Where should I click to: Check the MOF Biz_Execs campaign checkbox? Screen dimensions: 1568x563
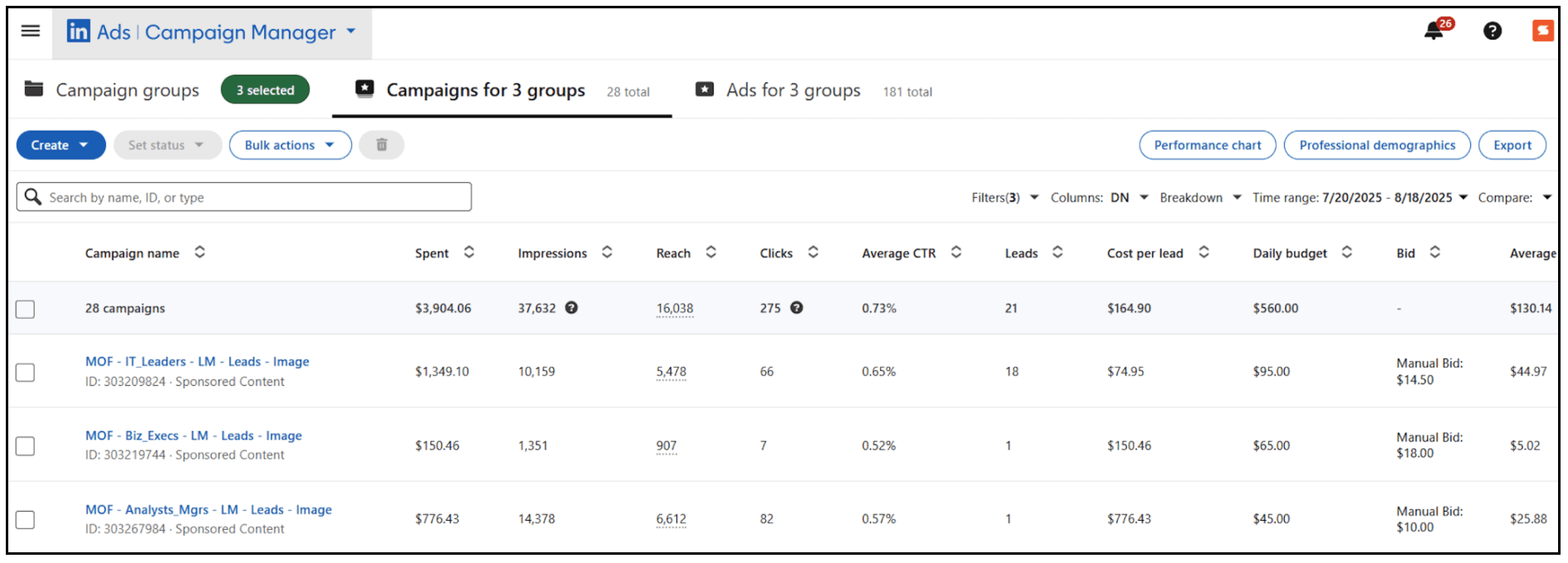coord(26,446)
